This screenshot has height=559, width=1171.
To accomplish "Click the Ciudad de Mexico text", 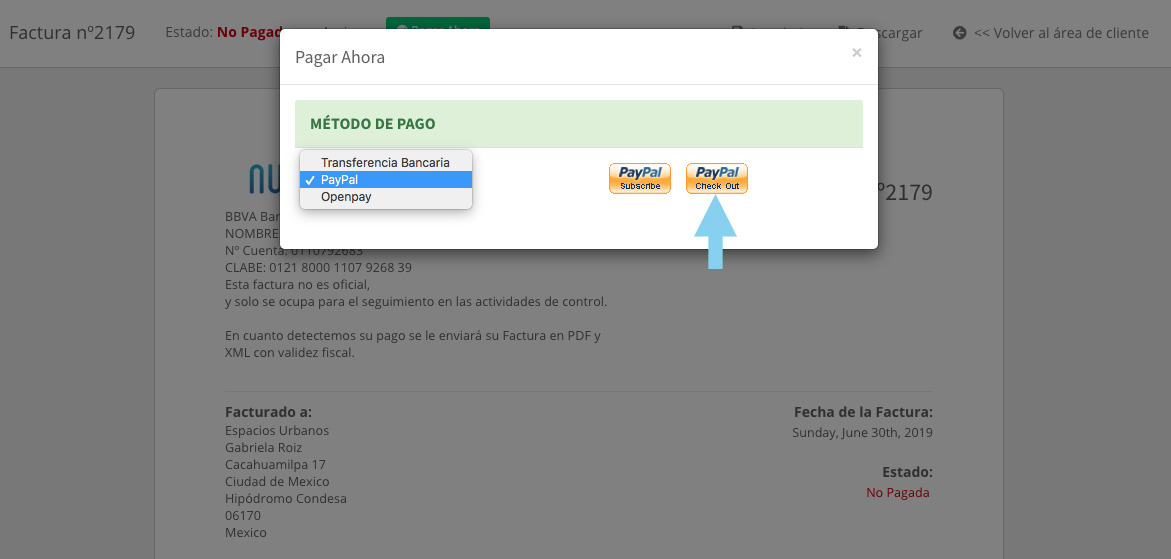I will 277,481.
